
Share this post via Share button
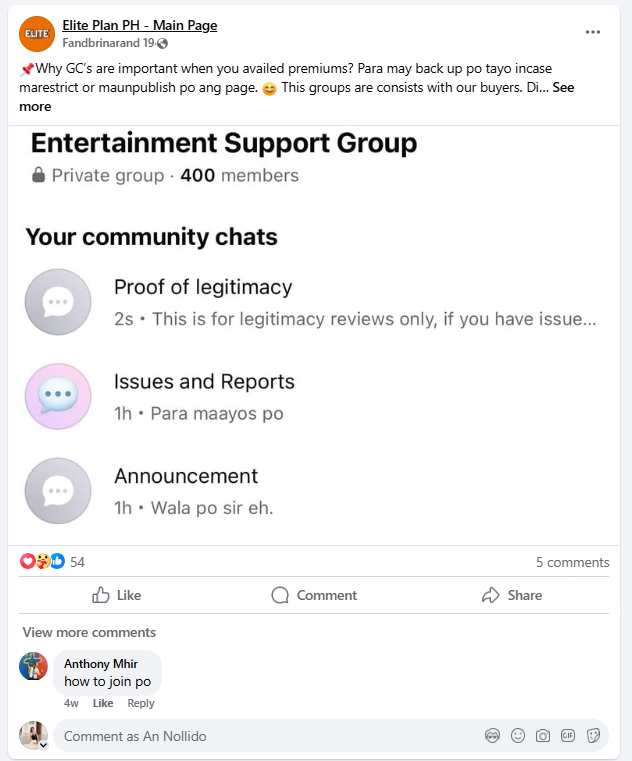(511, 595)
